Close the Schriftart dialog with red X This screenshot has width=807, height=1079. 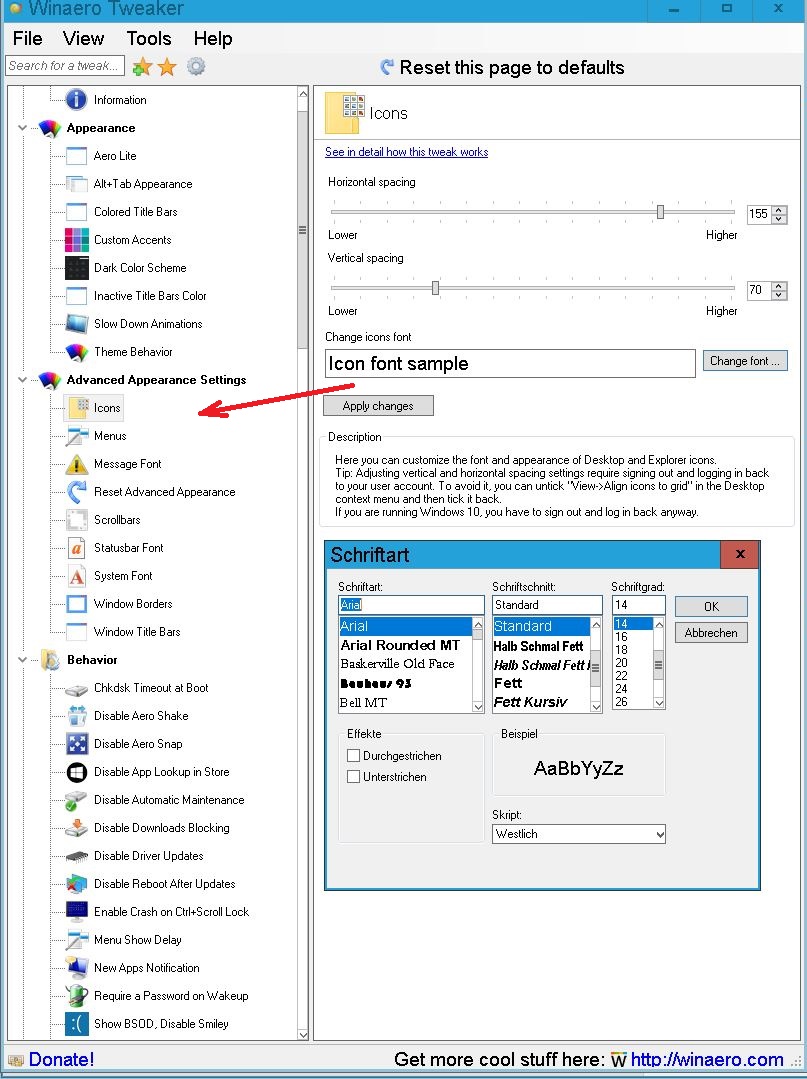(x=740, y=554)
